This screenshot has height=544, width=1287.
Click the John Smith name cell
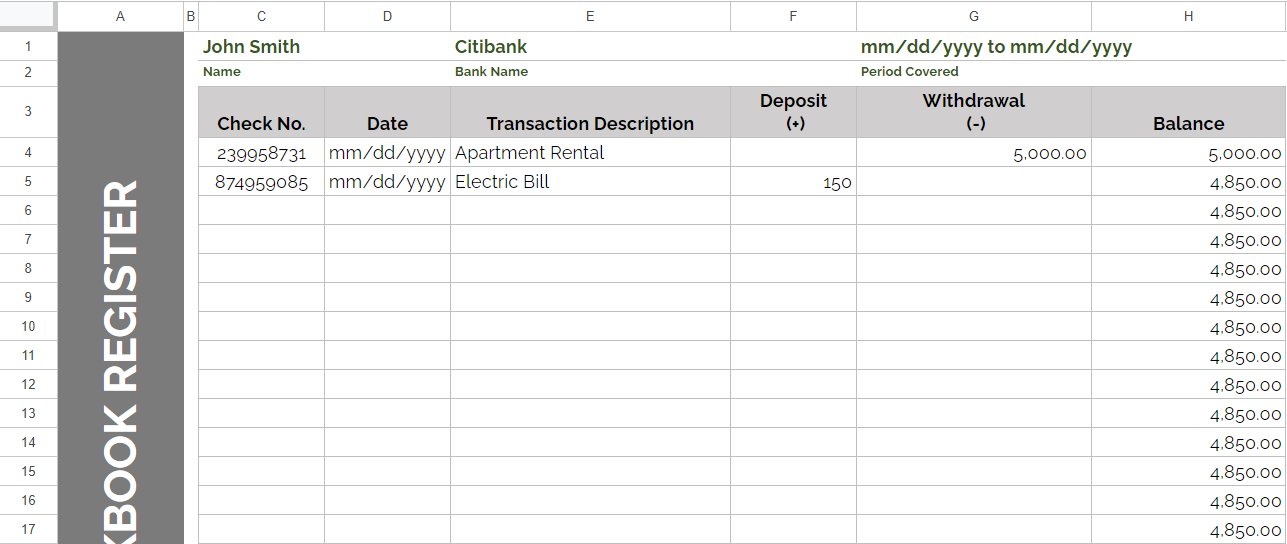[x=261, y=46]
